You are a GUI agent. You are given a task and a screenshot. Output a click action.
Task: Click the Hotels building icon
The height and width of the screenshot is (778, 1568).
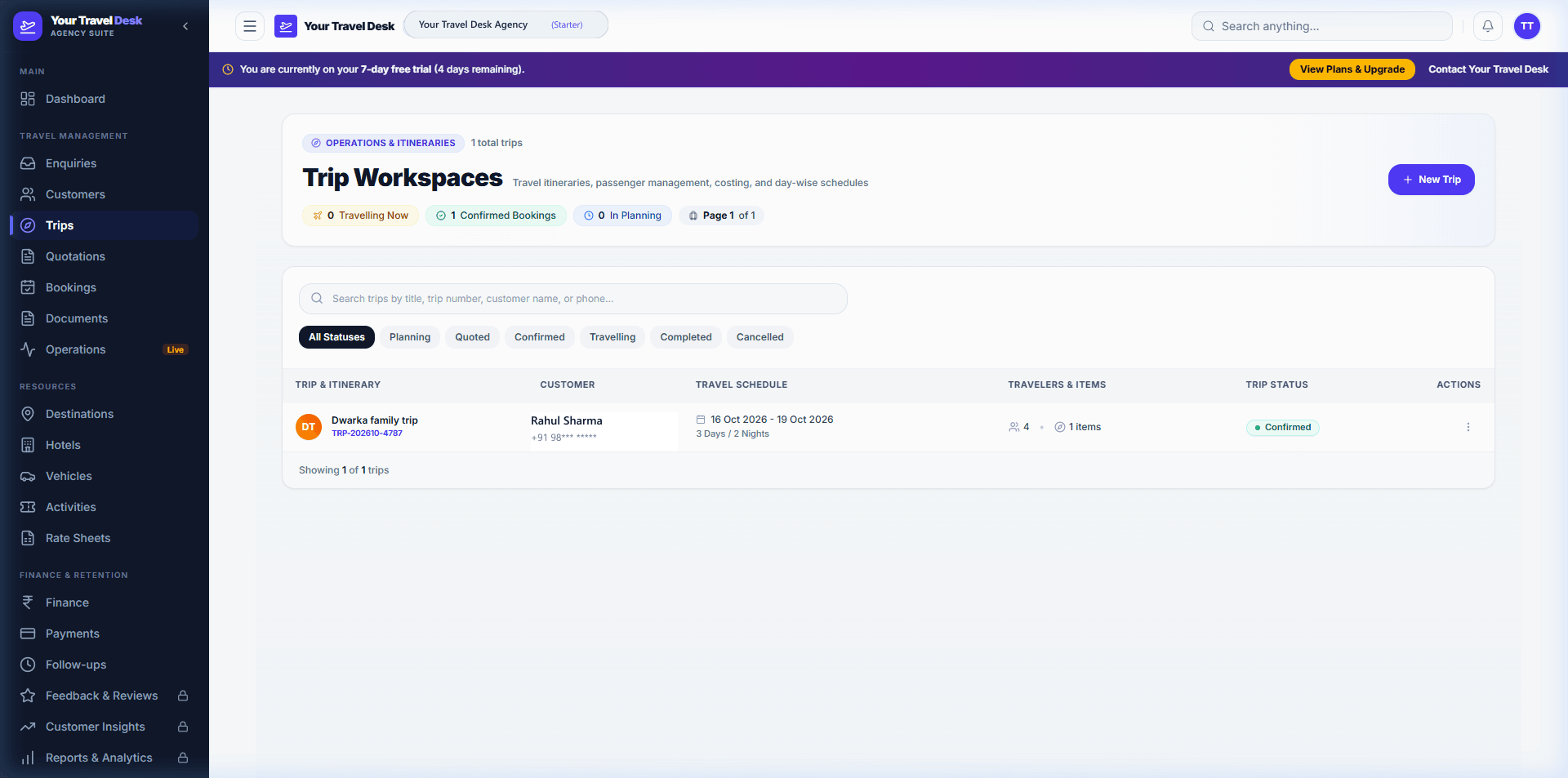28,445
